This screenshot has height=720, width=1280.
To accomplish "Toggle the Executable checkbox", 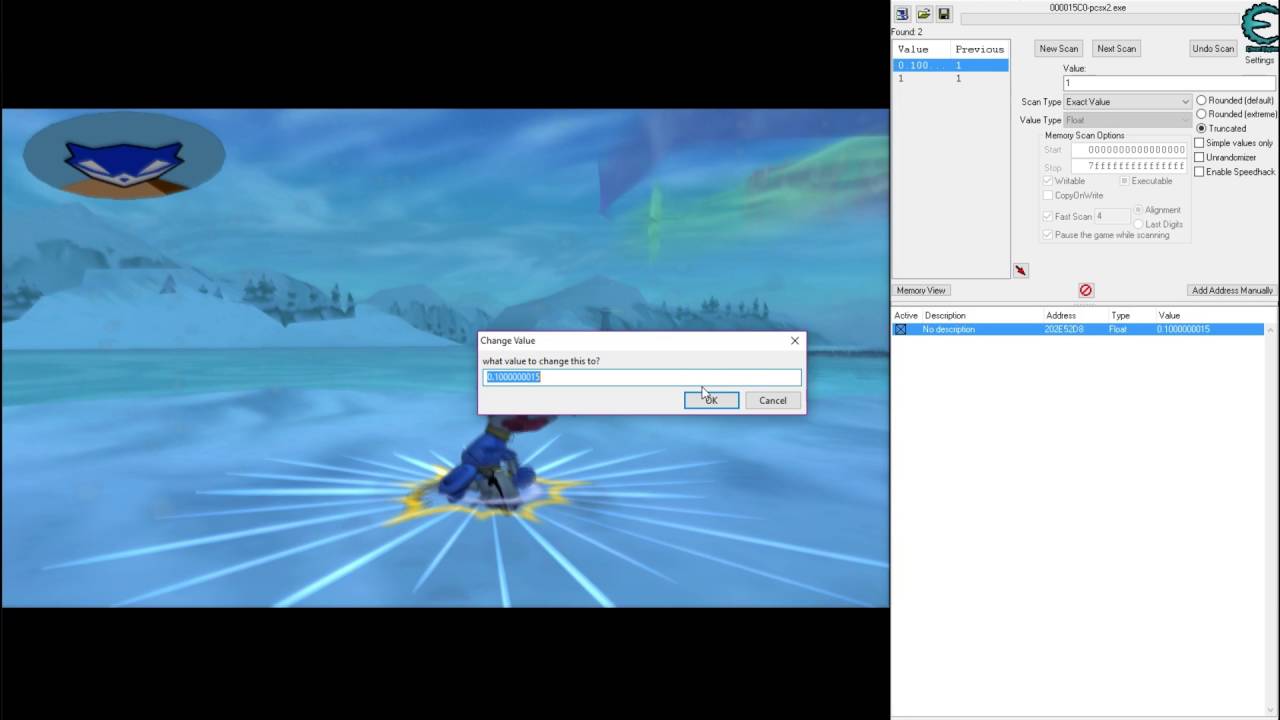I will (1125, 181).
